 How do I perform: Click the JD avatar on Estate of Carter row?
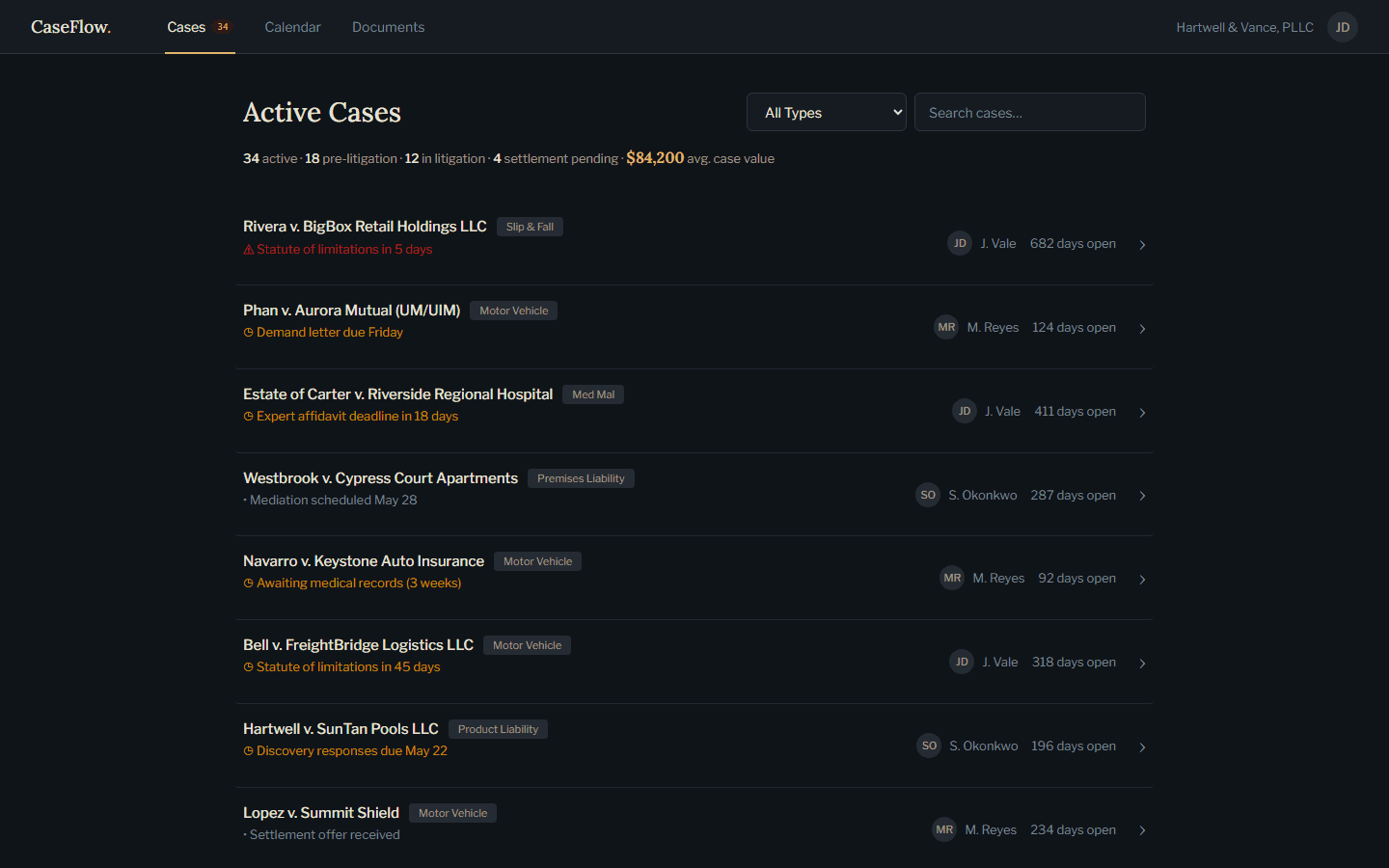965,411
